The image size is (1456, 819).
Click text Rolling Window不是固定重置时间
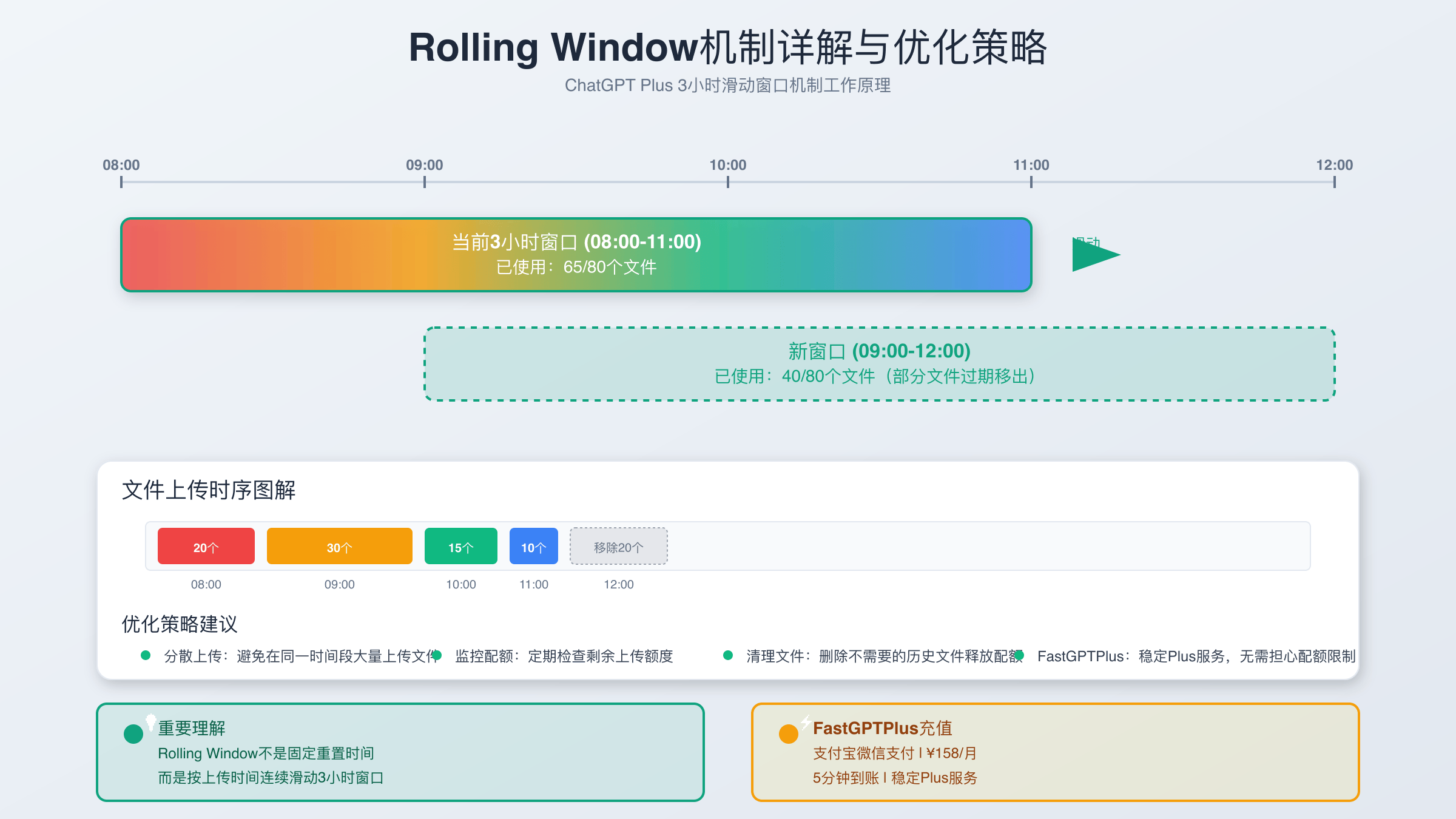pos(266,753)
